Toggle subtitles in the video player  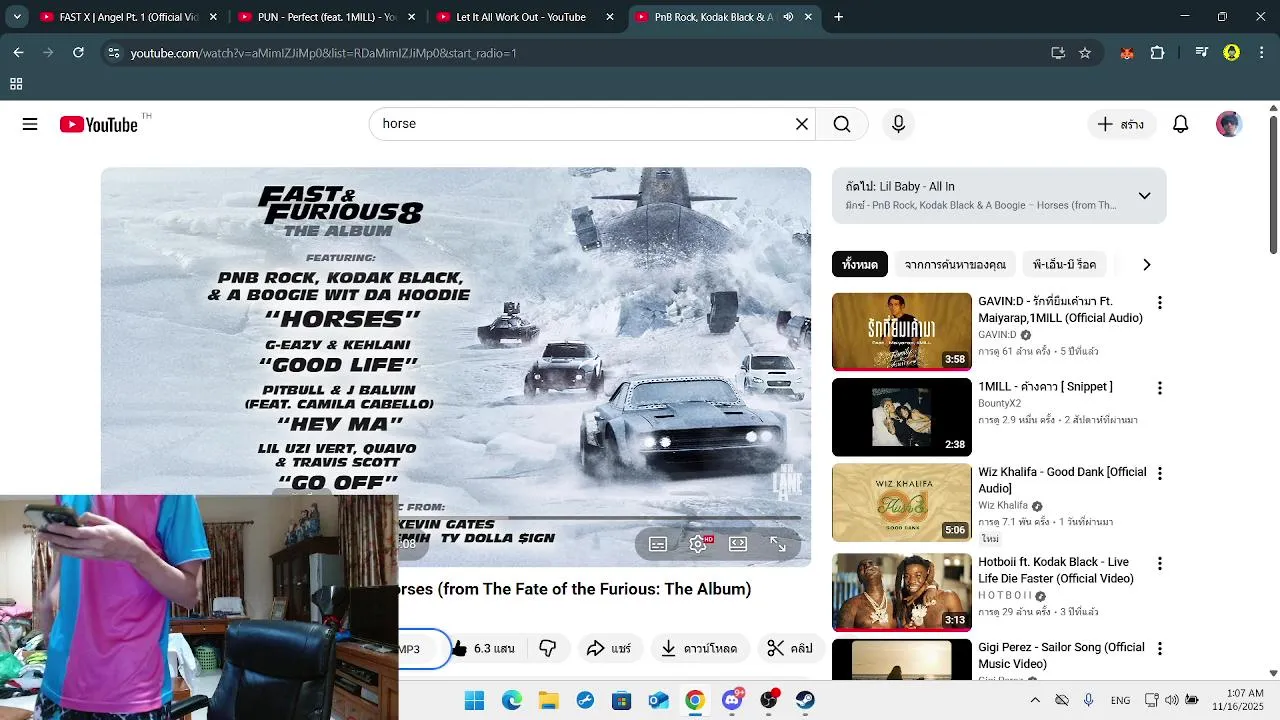658,544
